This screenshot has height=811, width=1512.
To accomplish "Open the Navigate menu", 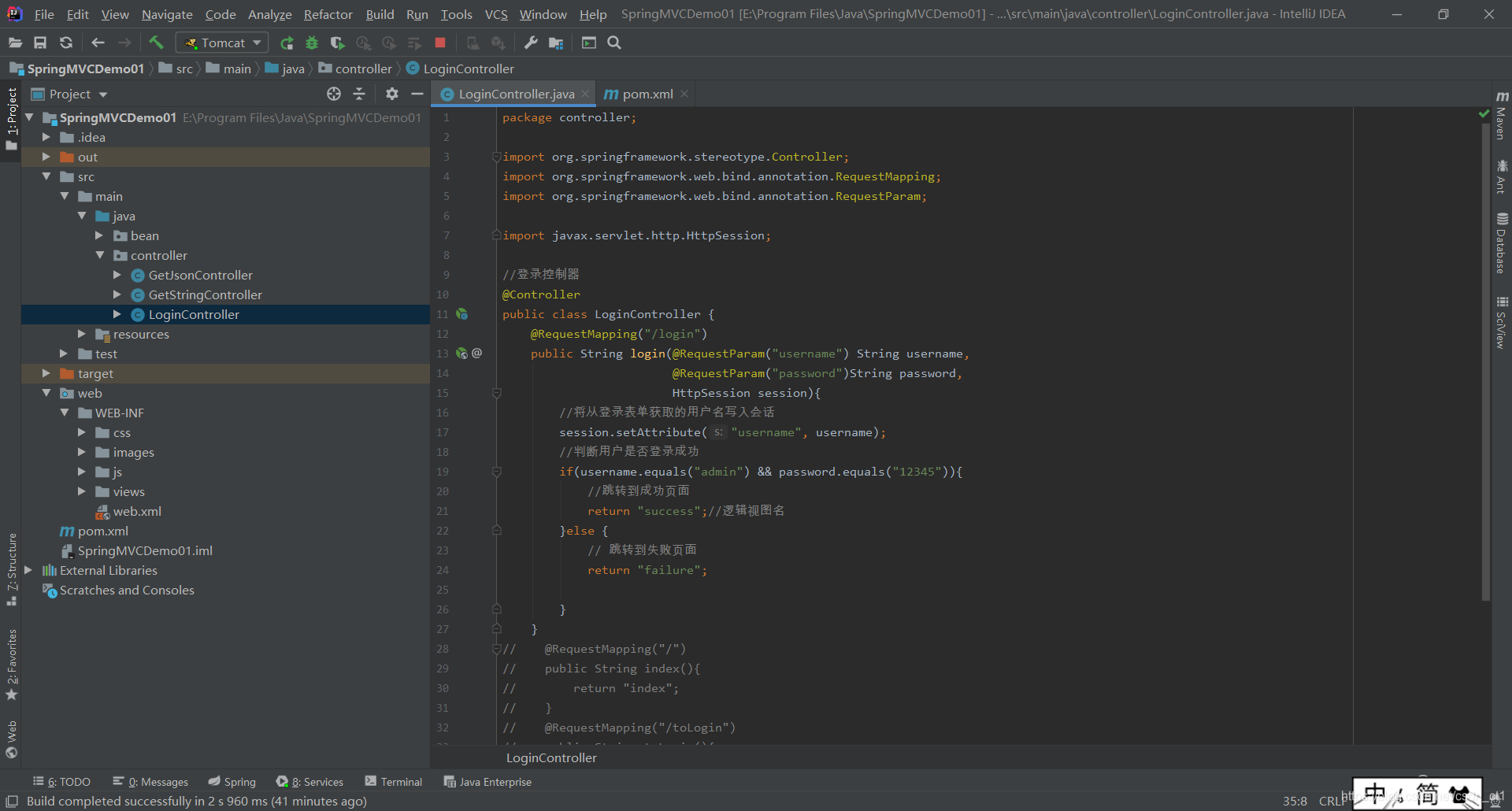I will 167,14.
